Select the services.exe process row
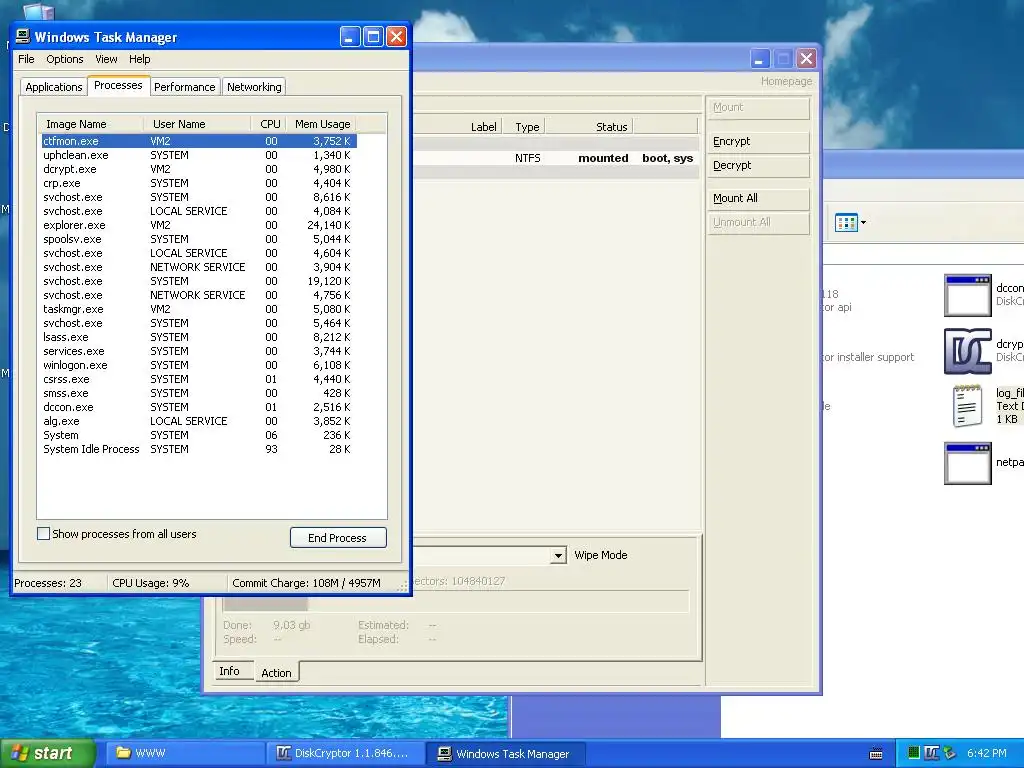The image size is (1024, 768). 199,351
